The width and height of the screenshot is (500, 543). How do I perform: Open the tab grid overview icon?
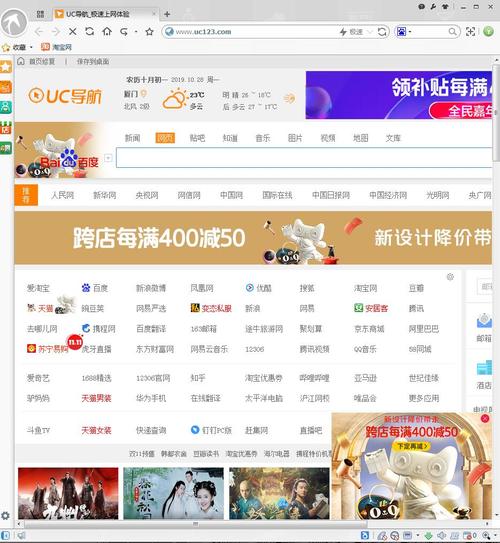click(x=40, y=14)
